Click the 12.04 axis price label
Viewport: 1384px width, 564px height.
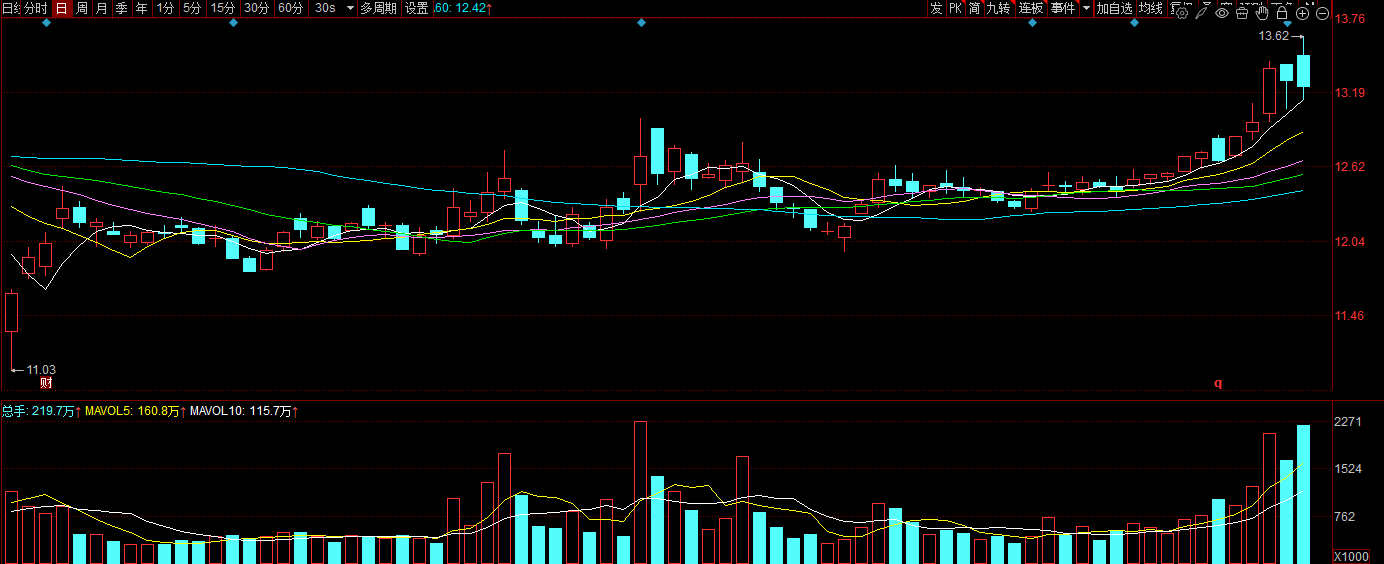click(x=1351, y=241)
